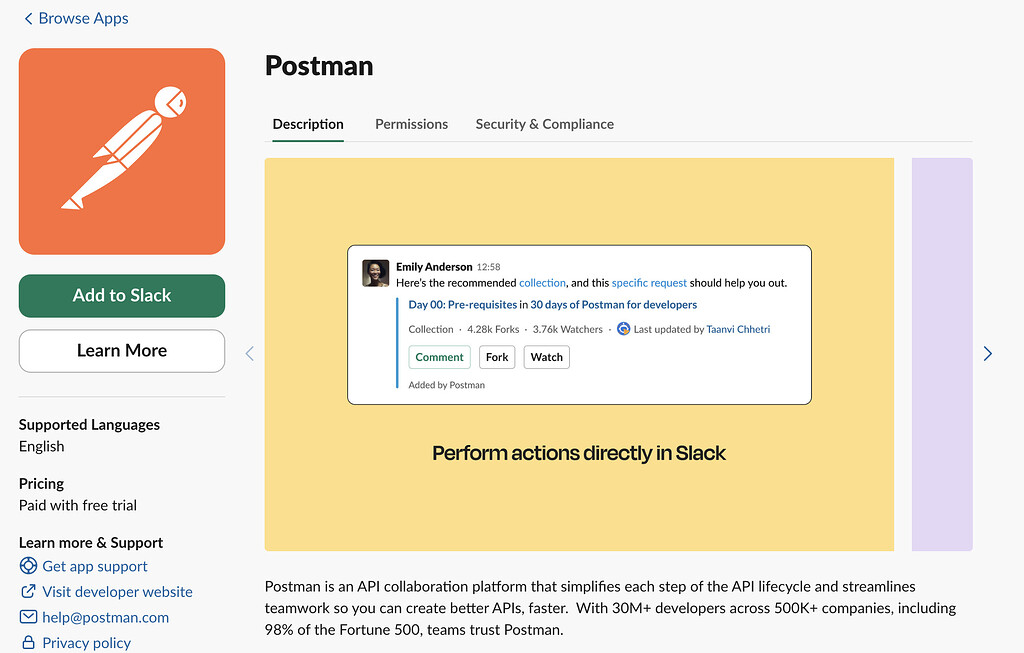Click the Learn More button
This screenshot has width=1024, height=653.
pyautogui.click(x=121, y=351)
